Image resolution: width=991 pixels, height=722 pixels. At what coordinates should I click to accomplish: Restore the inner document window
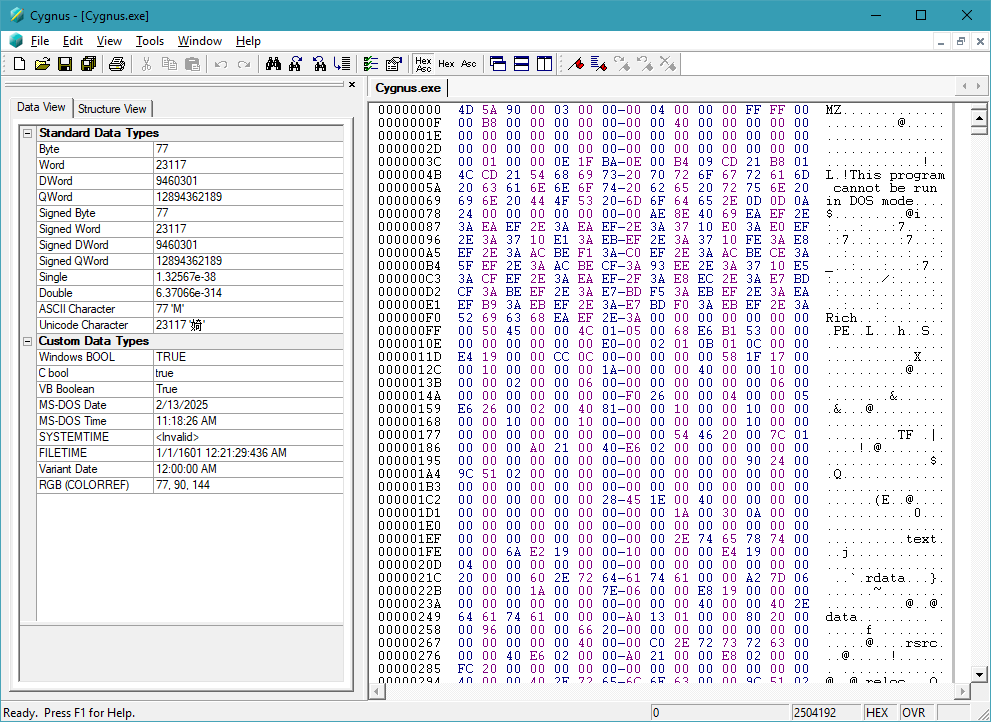(x=961, y=42)
